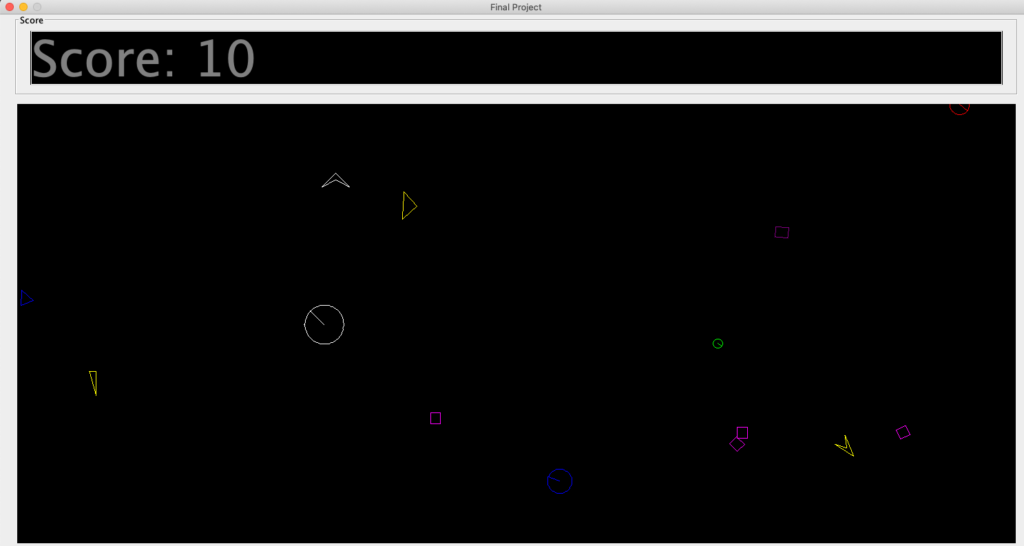Click the white chevron-shaped player ship
The height and width of the screenshot is (546, 1024).
coord(336,181)
